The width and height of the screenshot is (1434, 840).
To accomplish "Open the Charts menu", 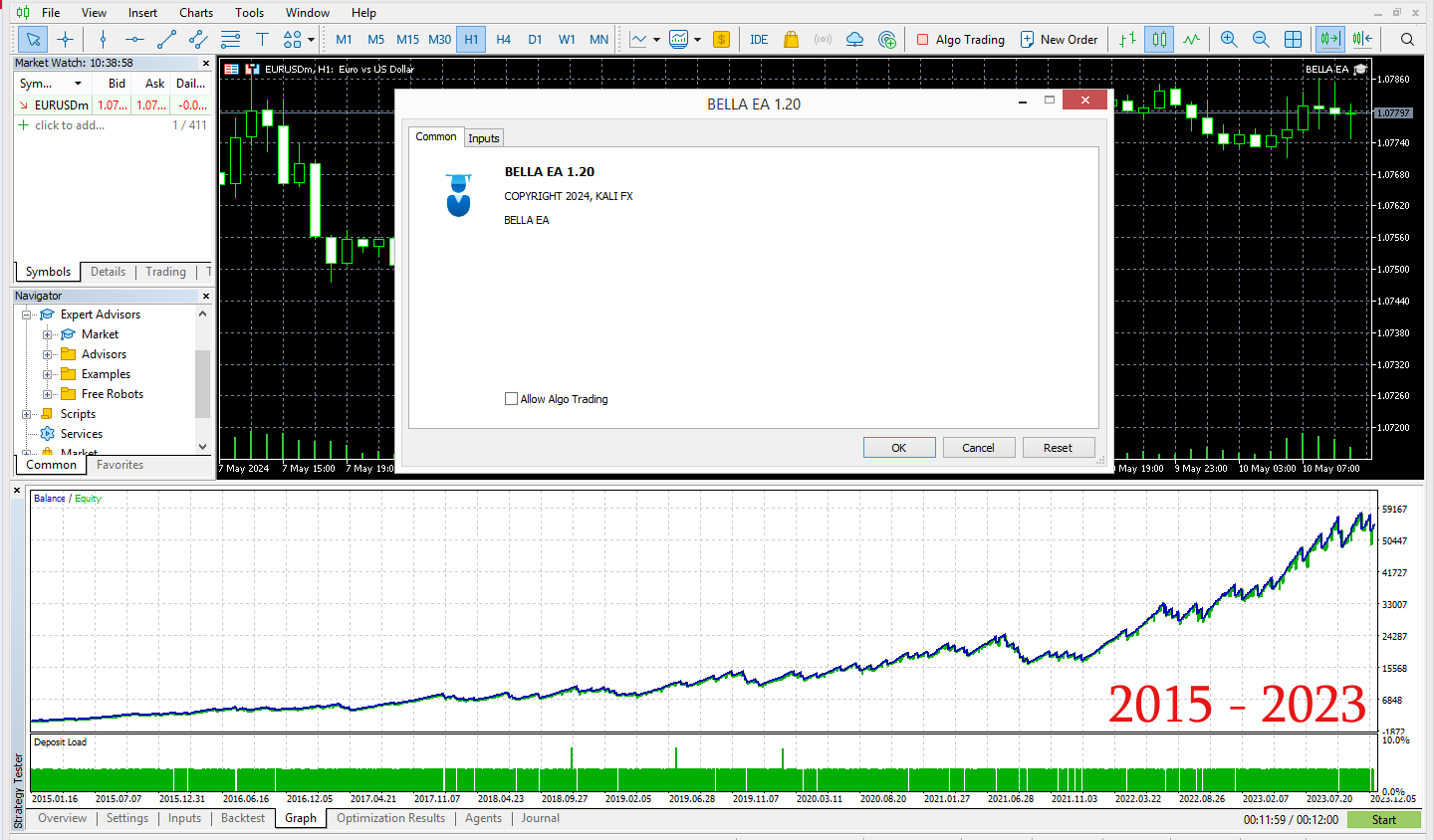I will click(x=196, y=13).
